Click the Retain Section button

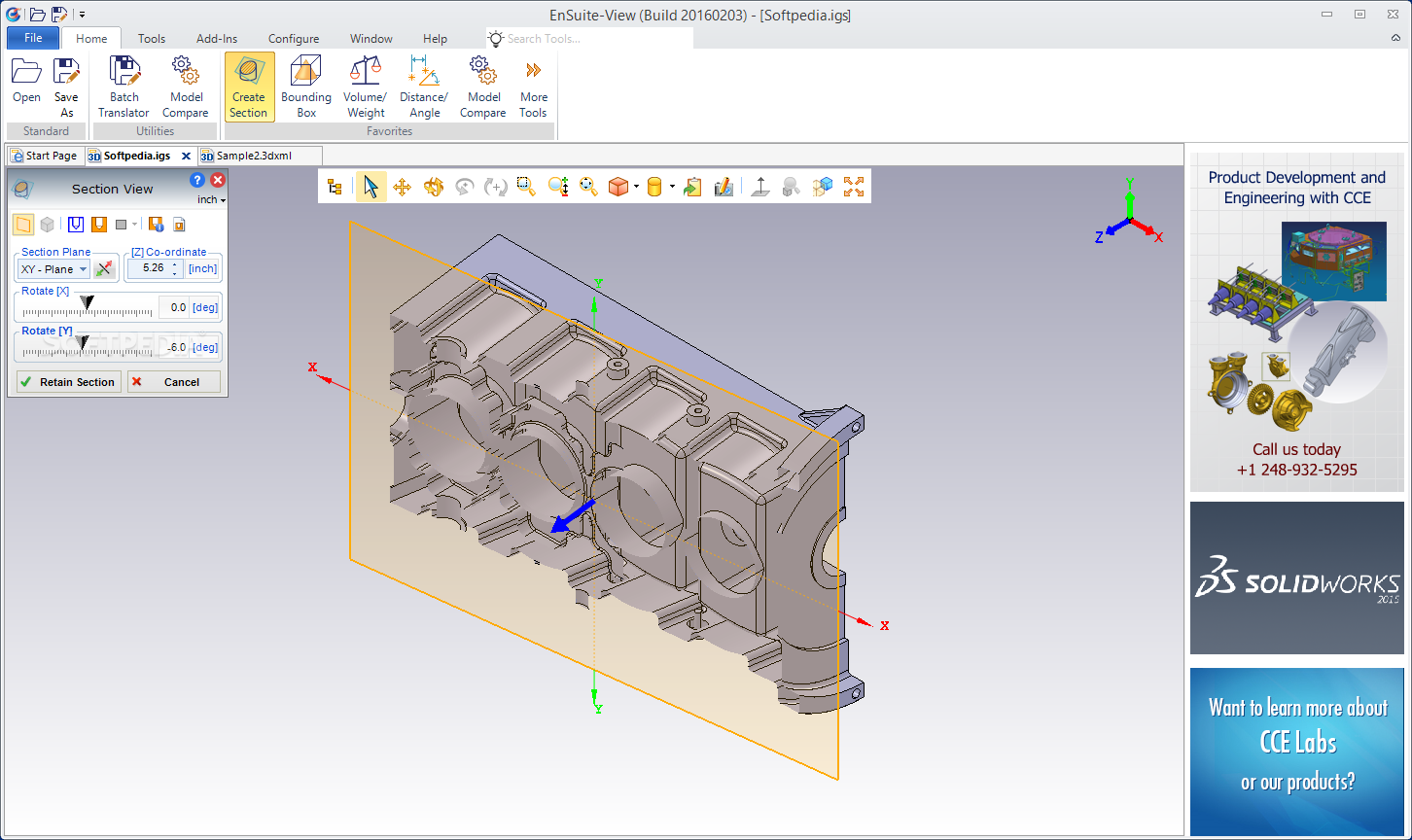[x=68, y=382]
